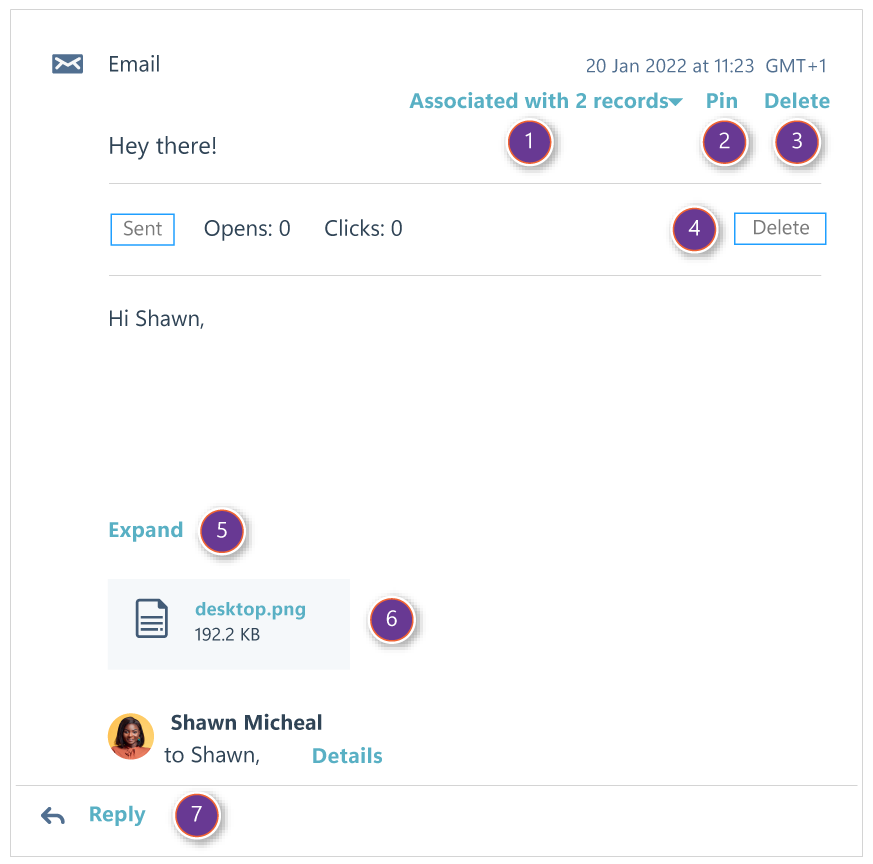Open the desktop.png attachment link
The image size is (873, 864).
pos(250,609)
